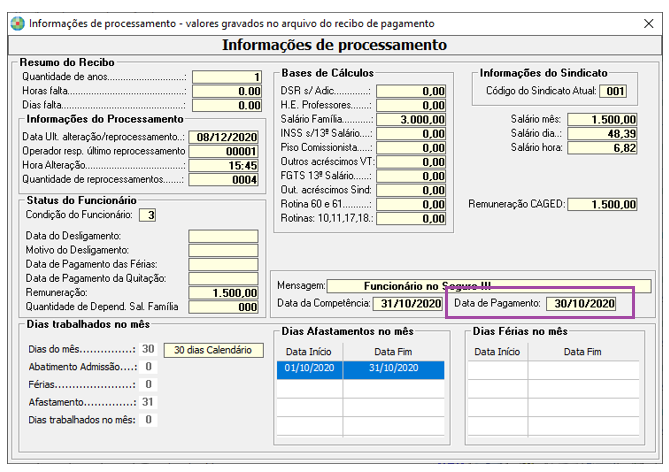The height and width of the screenshot is (472, 669).
Task: Click the Dias trabalhados no mês value
Action: pyautogui.click(x=148, y=420)
